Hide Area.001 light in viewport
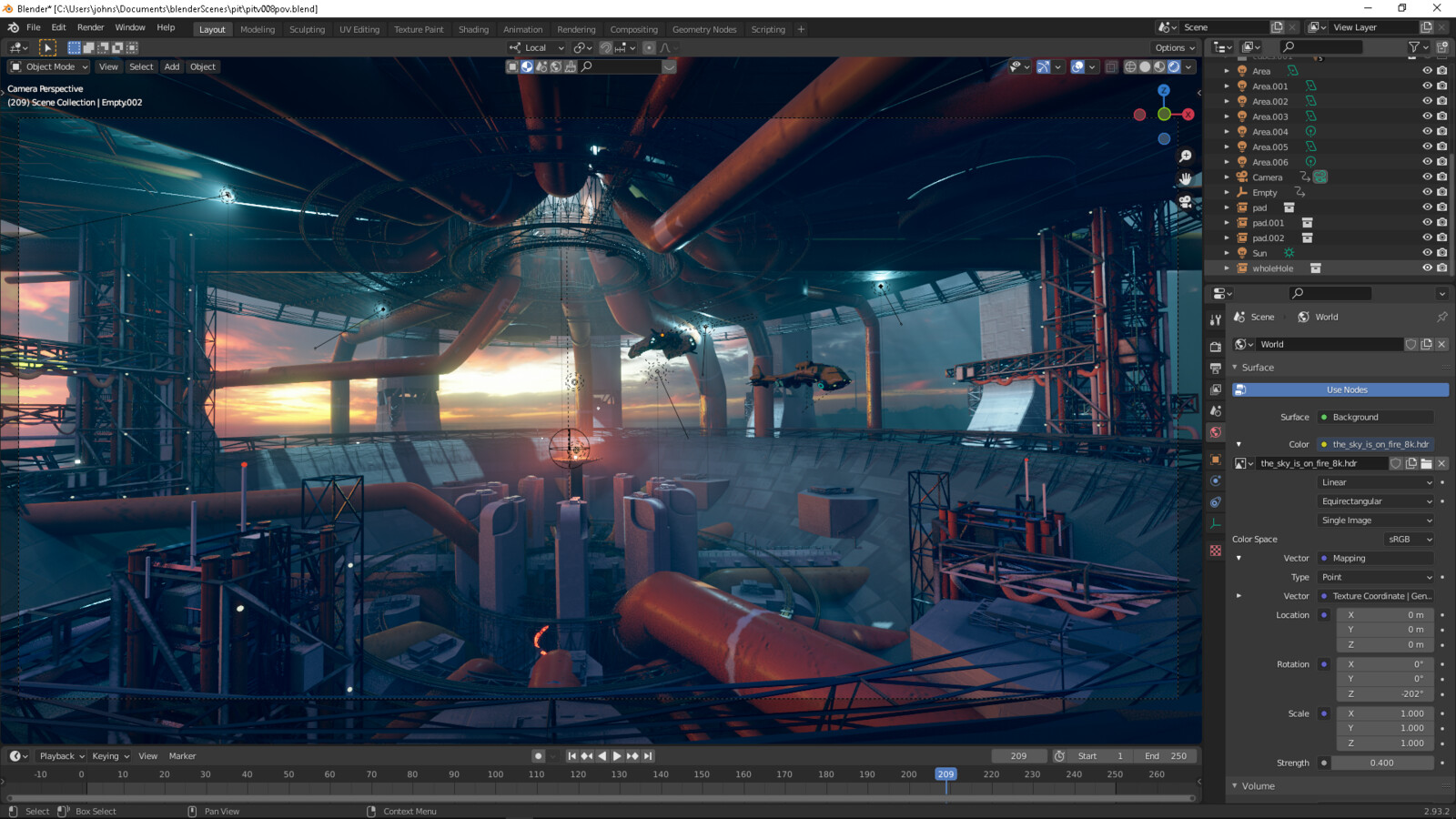Image resolution: width=1456 pixels, height=819 pixels. click(x=1427, y=86)
